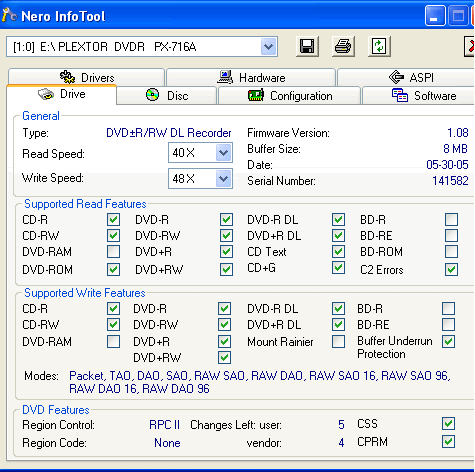Viewport: 475px width, 472px height.
Task: Minimize the Nero InfoTool window
Action: coord(435,15)
